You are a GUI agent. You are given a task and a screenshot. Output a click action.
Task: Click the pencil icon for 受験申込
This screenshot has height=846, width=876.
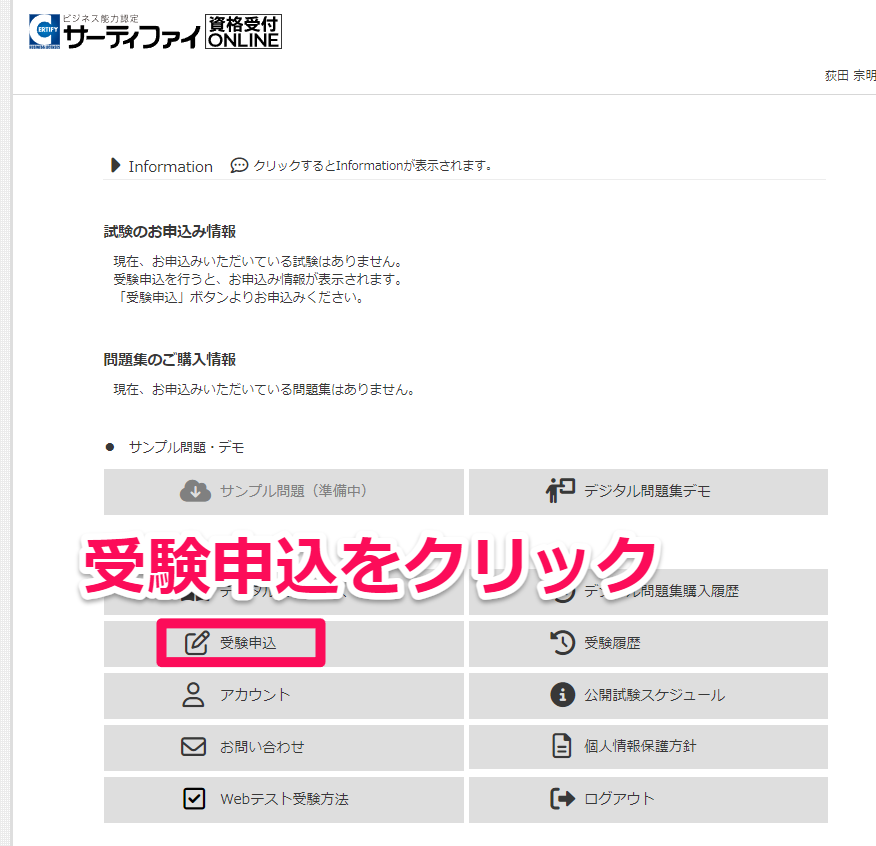(197, 643)
